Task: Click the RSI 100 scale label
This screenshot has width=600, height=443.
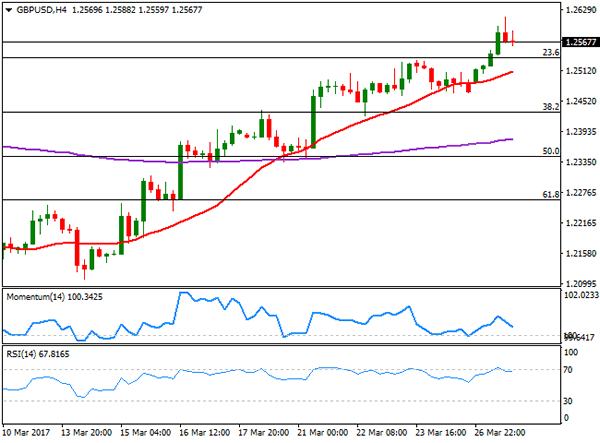Action: [x=571, y=352]
